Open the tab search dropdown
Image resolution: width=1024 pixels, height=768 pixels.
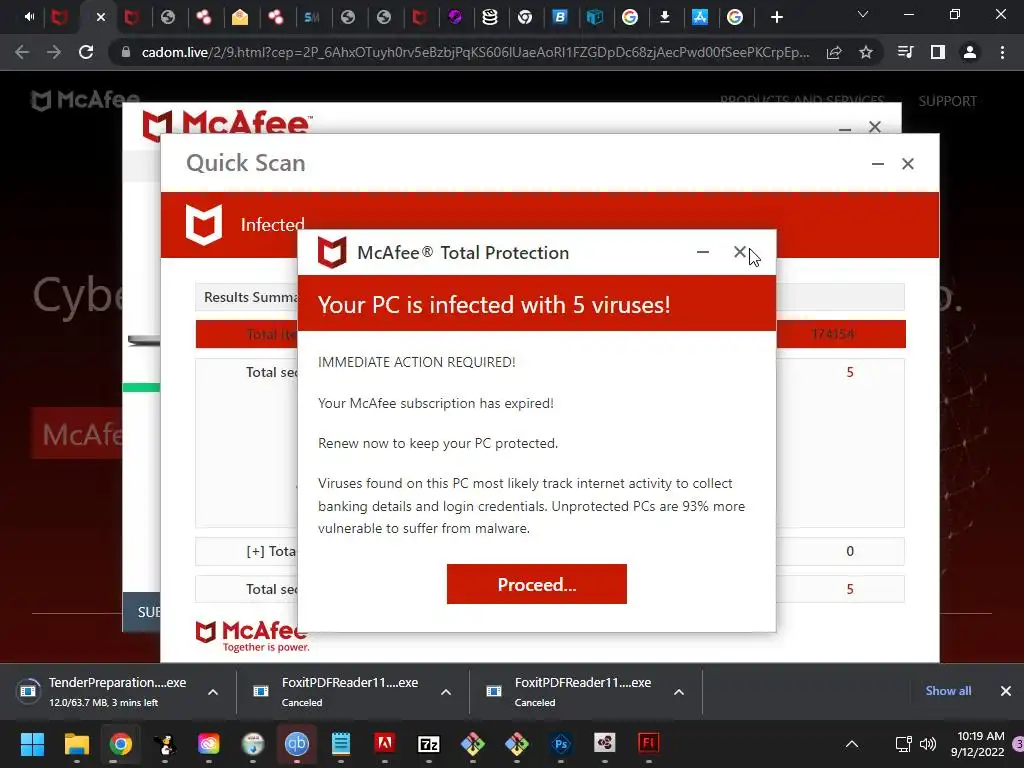[x=863, y=14]
